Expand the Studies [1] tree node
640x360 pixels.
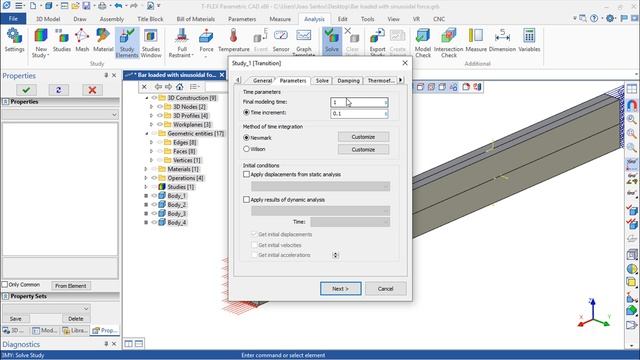(x=146, y=187)
